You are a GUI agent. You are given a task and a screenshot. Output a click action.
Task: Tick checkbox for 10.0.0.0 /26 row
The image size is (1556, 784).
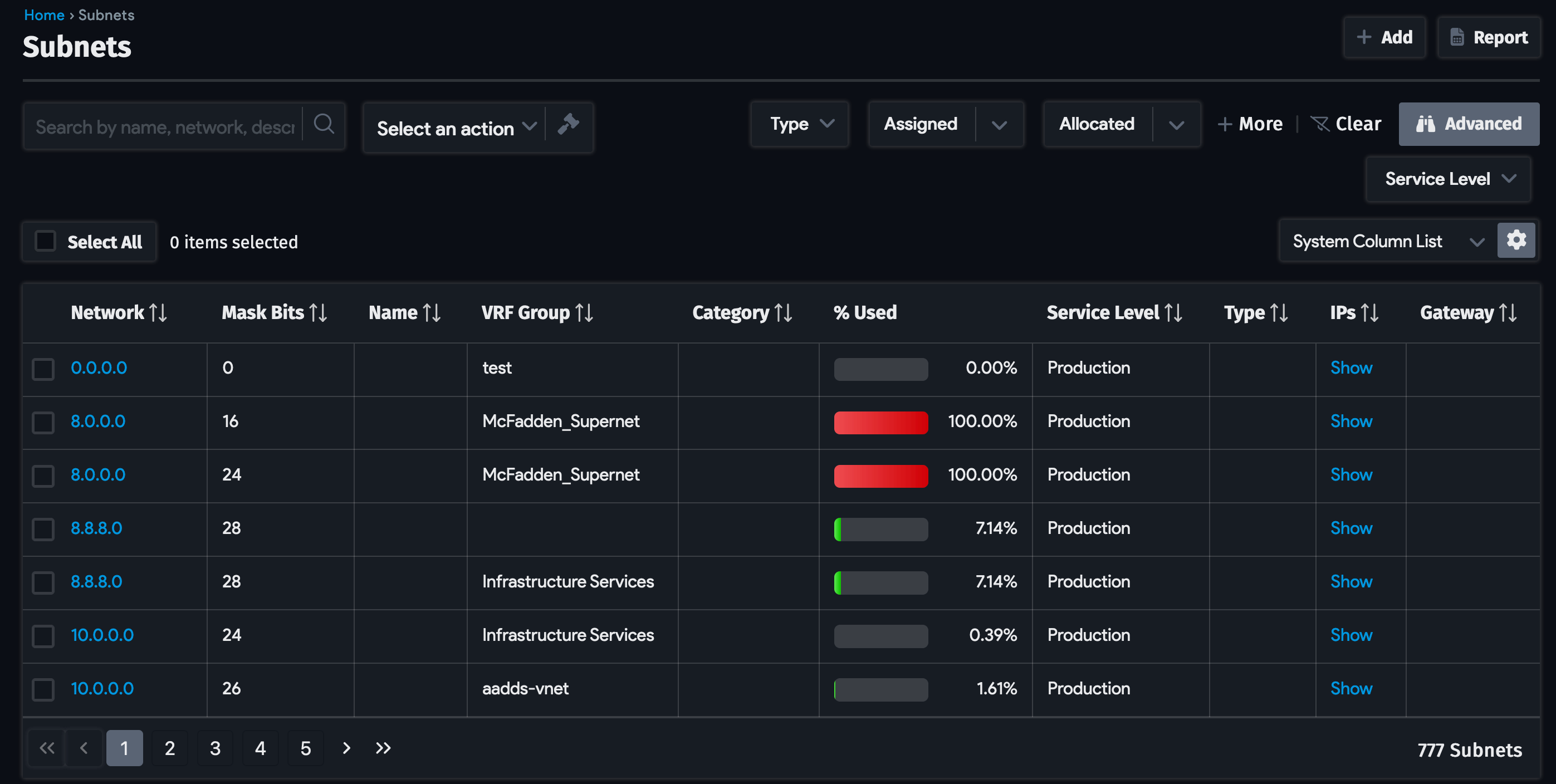click(43, 689)
